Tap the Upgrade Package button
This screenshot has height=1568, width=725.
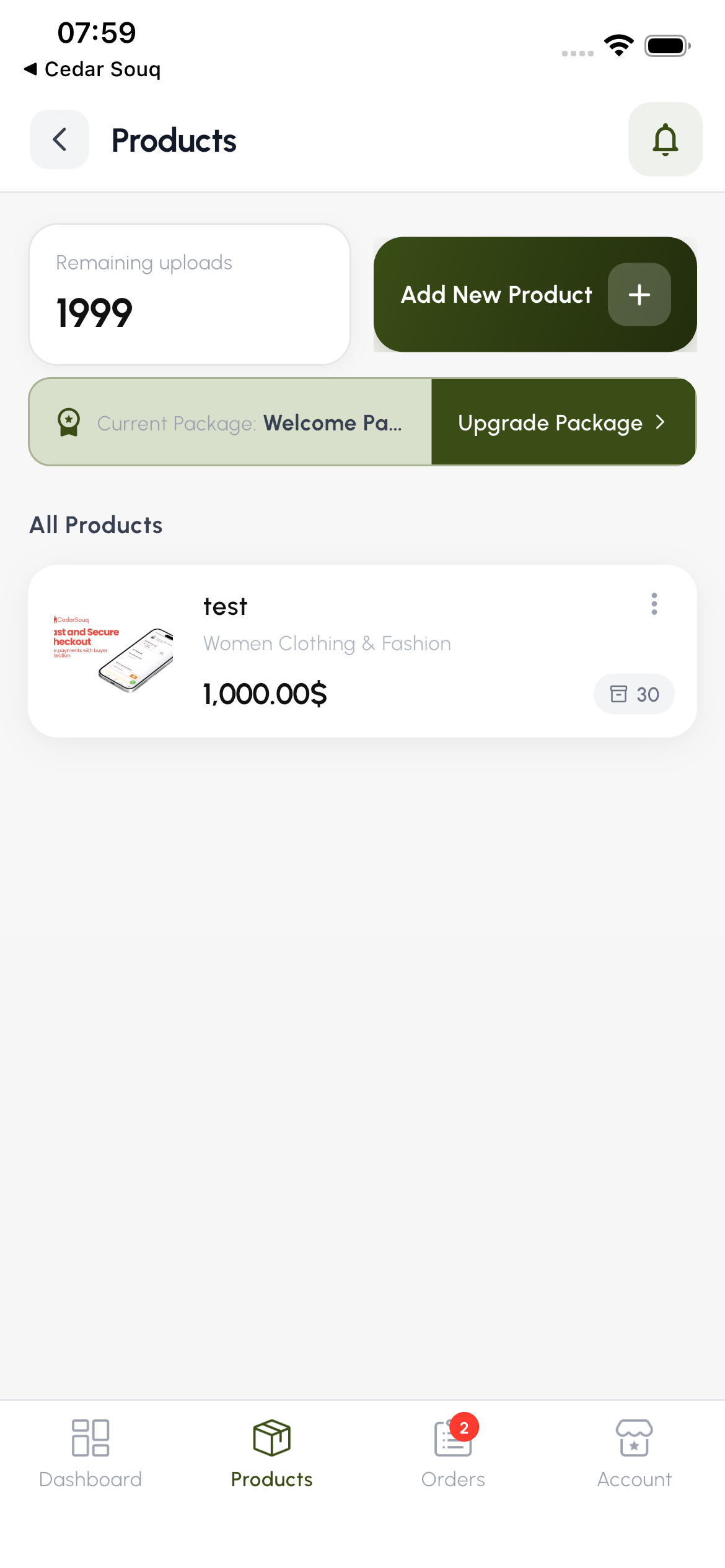[x=550, y=422]
